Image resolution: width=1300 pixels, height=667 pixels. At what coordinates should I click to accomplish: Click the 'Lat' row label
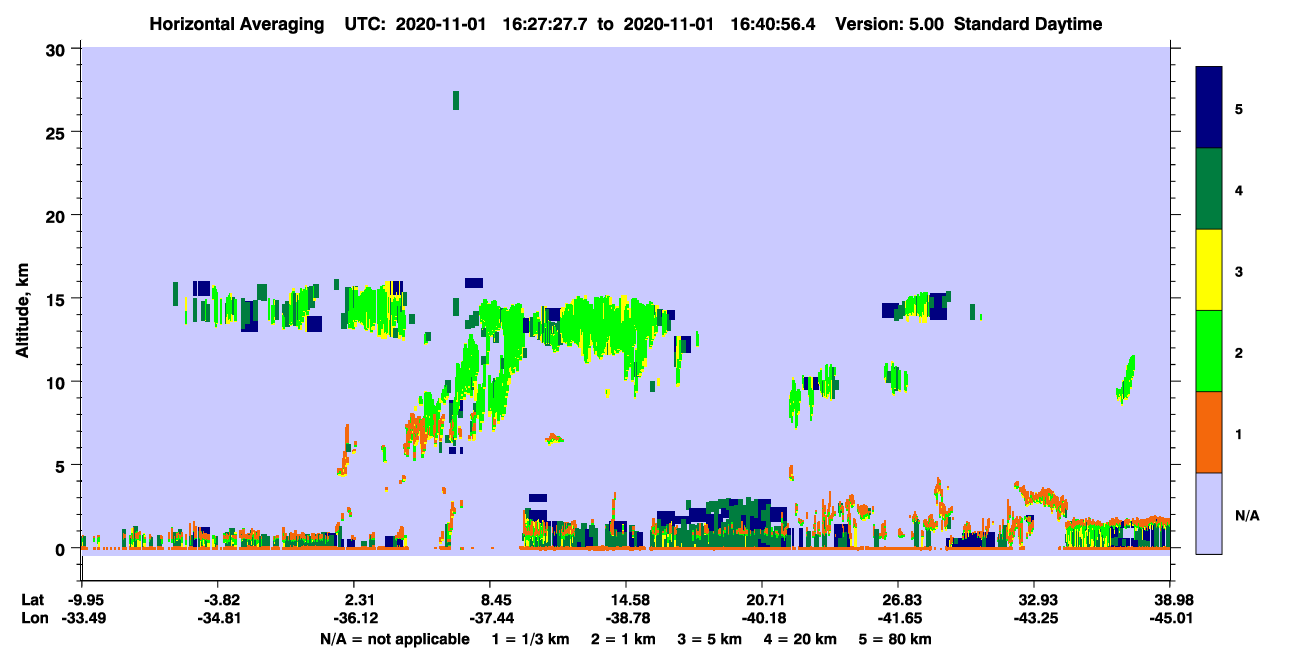point(32,599)
